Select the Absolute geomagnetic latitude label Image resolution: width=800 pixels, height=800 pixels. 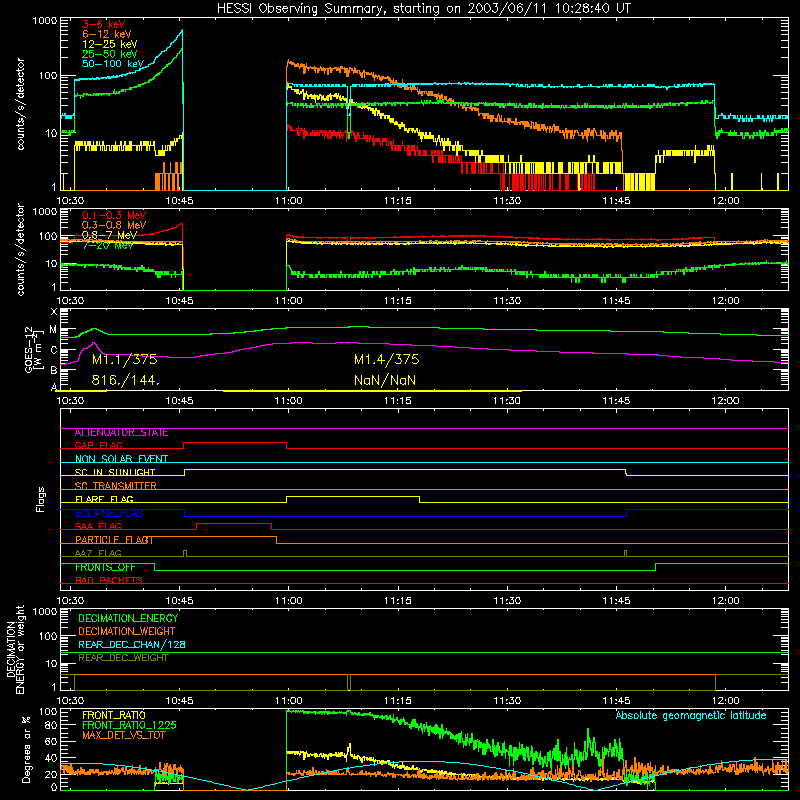coord(691,716)
